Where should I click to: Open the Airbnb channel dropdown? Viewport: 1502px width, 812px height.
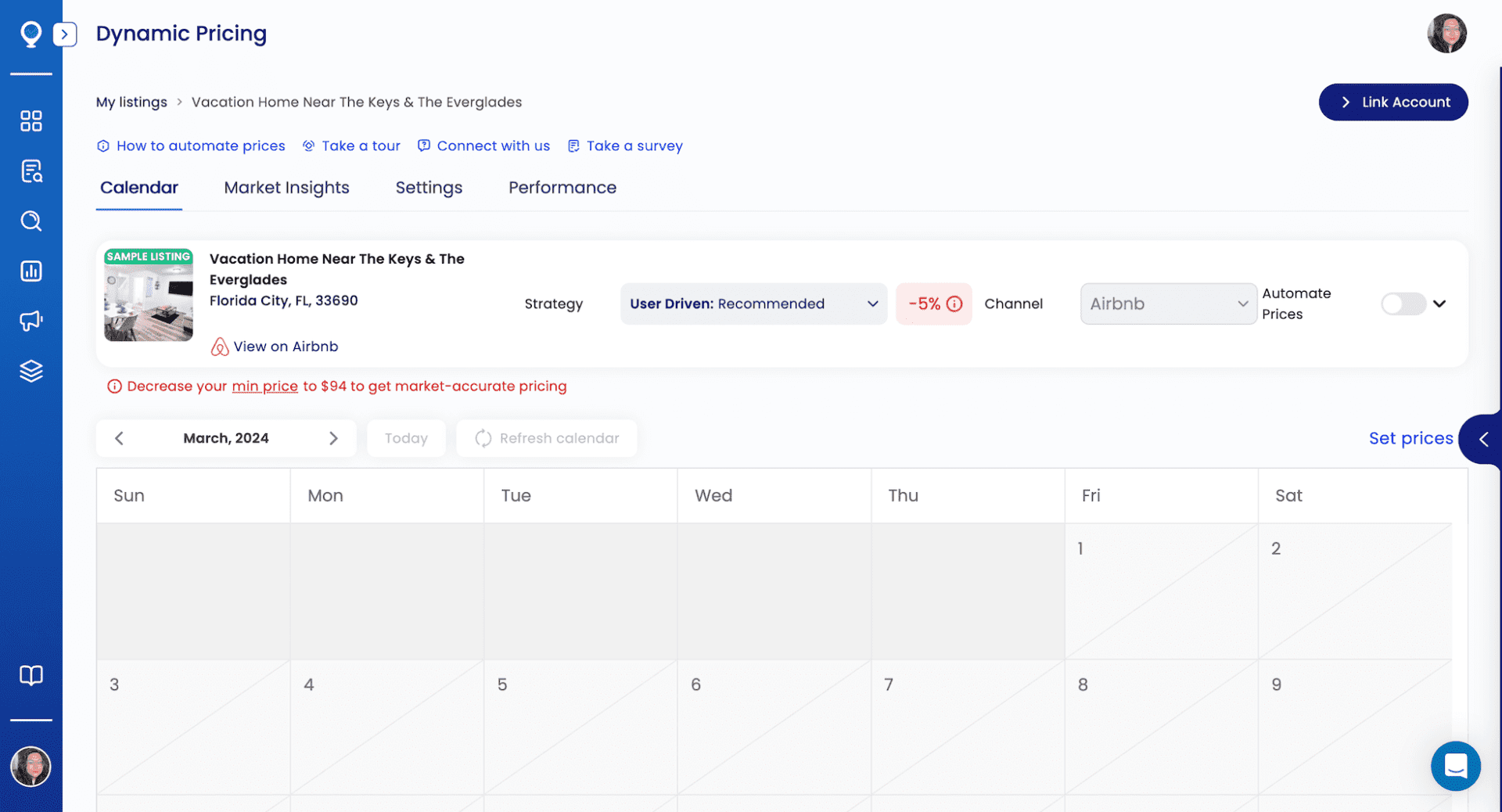coord(1168,304)
